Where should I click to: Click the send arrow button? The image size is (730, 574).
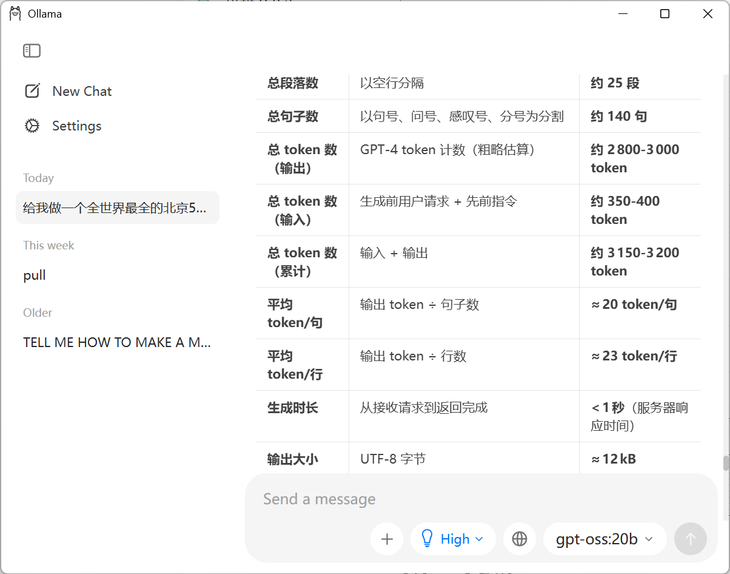689,539
